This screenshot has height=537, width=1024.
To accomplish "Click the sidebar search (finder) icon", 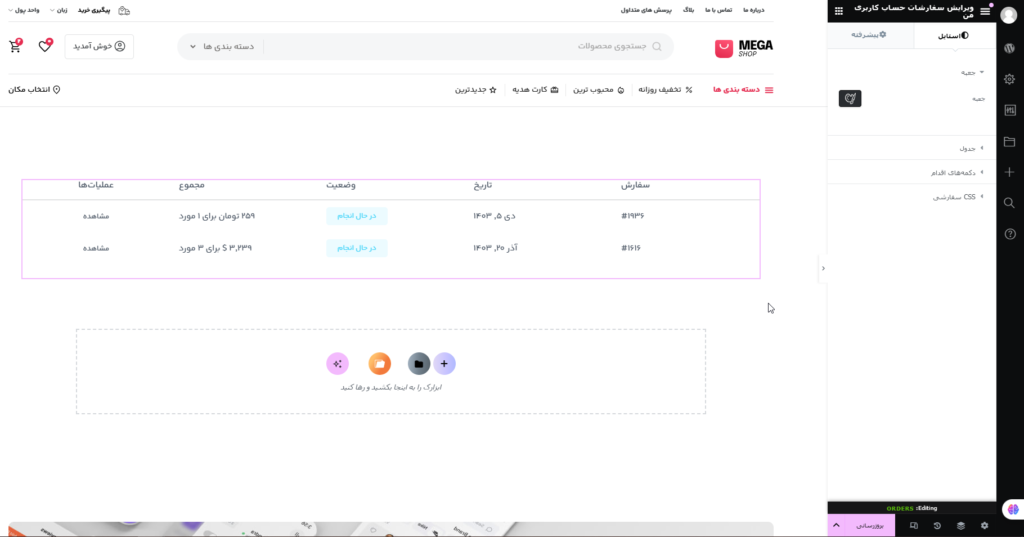I will coord(1010,203).
